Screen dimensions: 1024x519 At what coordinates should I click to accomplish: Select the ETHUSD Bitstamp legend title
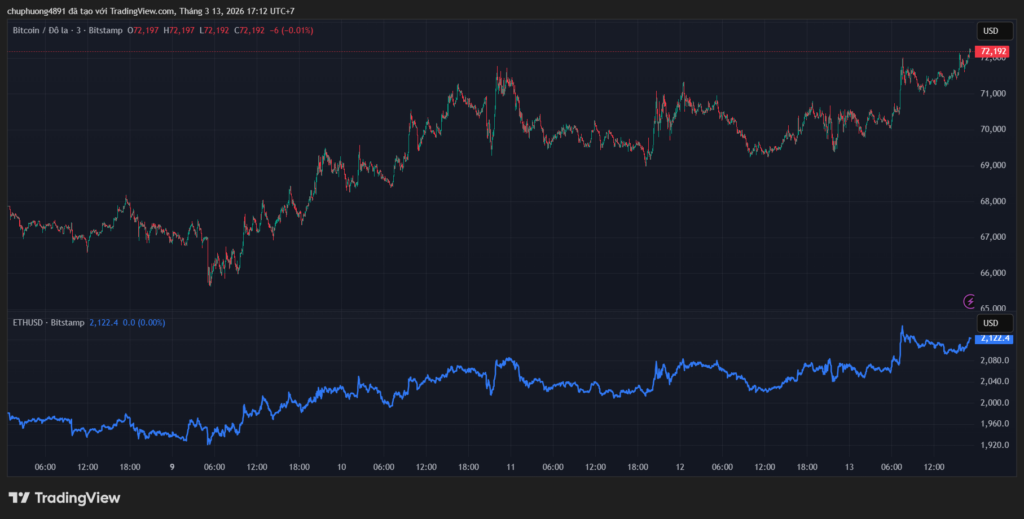[47, 322]
